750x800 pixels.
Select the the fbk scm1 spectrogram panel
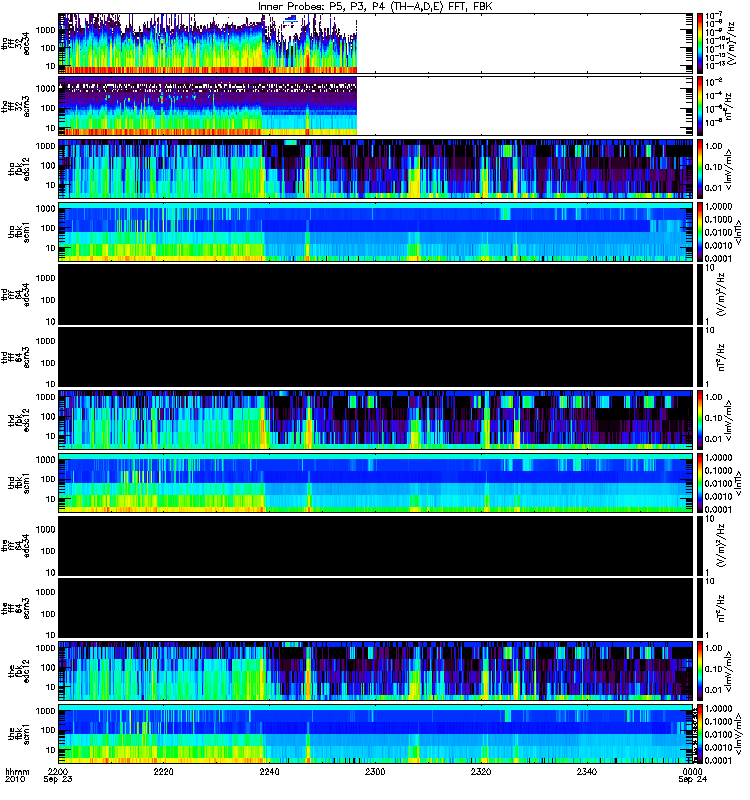(x=376, y=734)
